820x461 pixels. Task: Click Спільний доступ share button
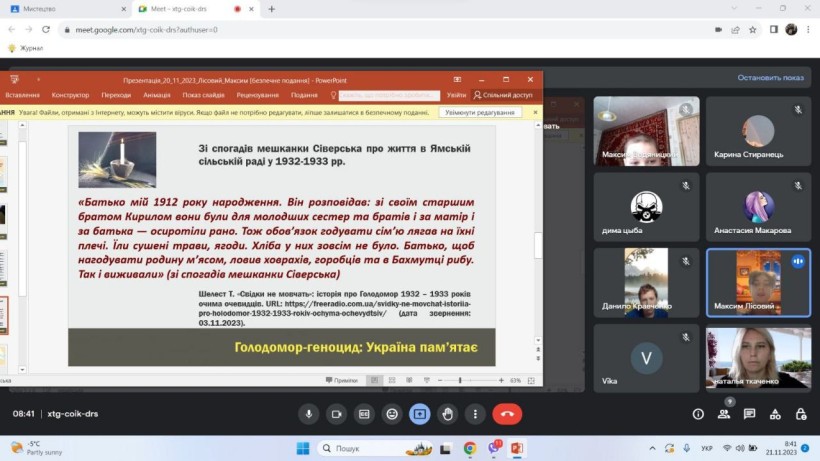[503, 95]
